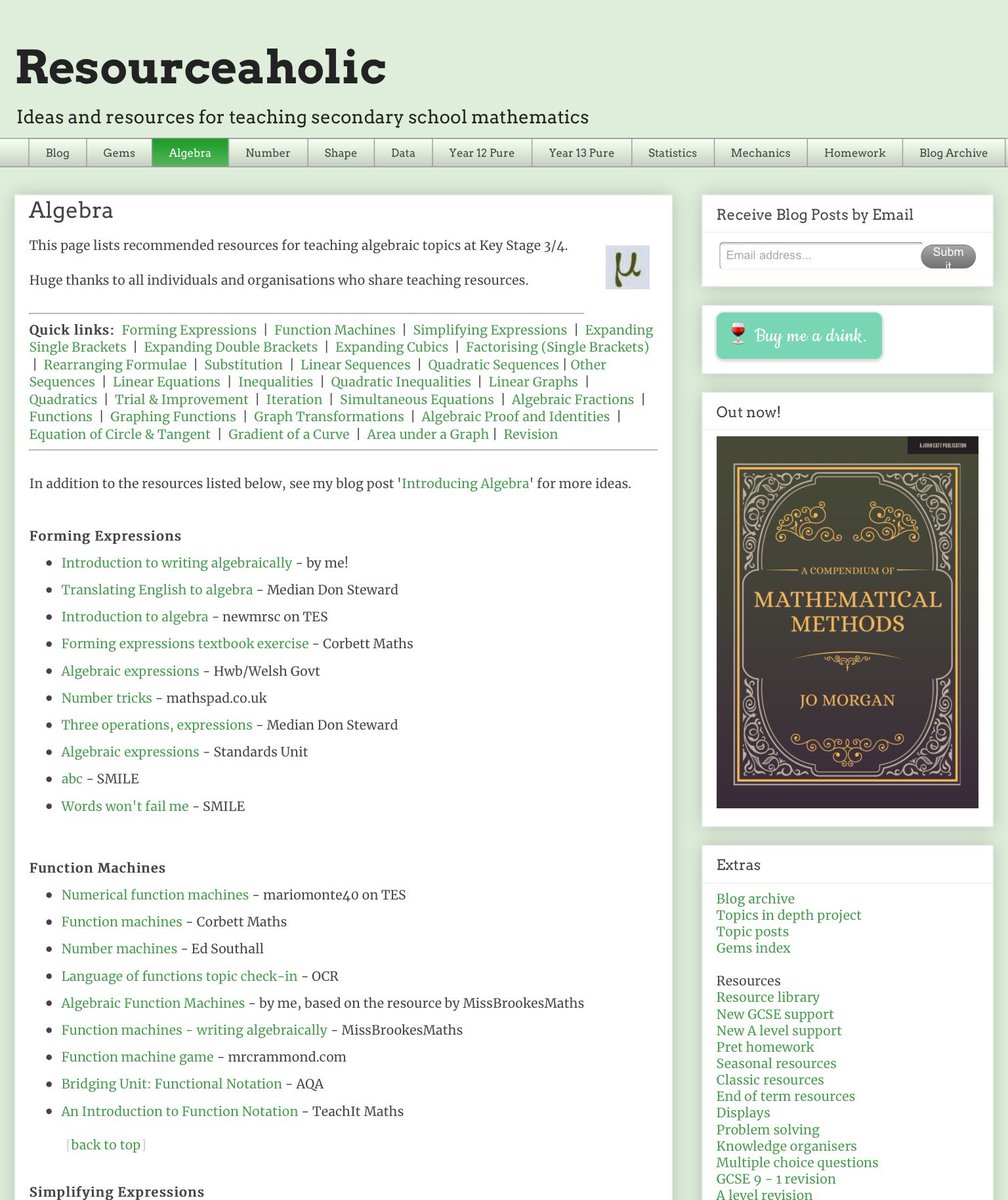Jump to Linear Sequences quick link

(x=355, y=365)
